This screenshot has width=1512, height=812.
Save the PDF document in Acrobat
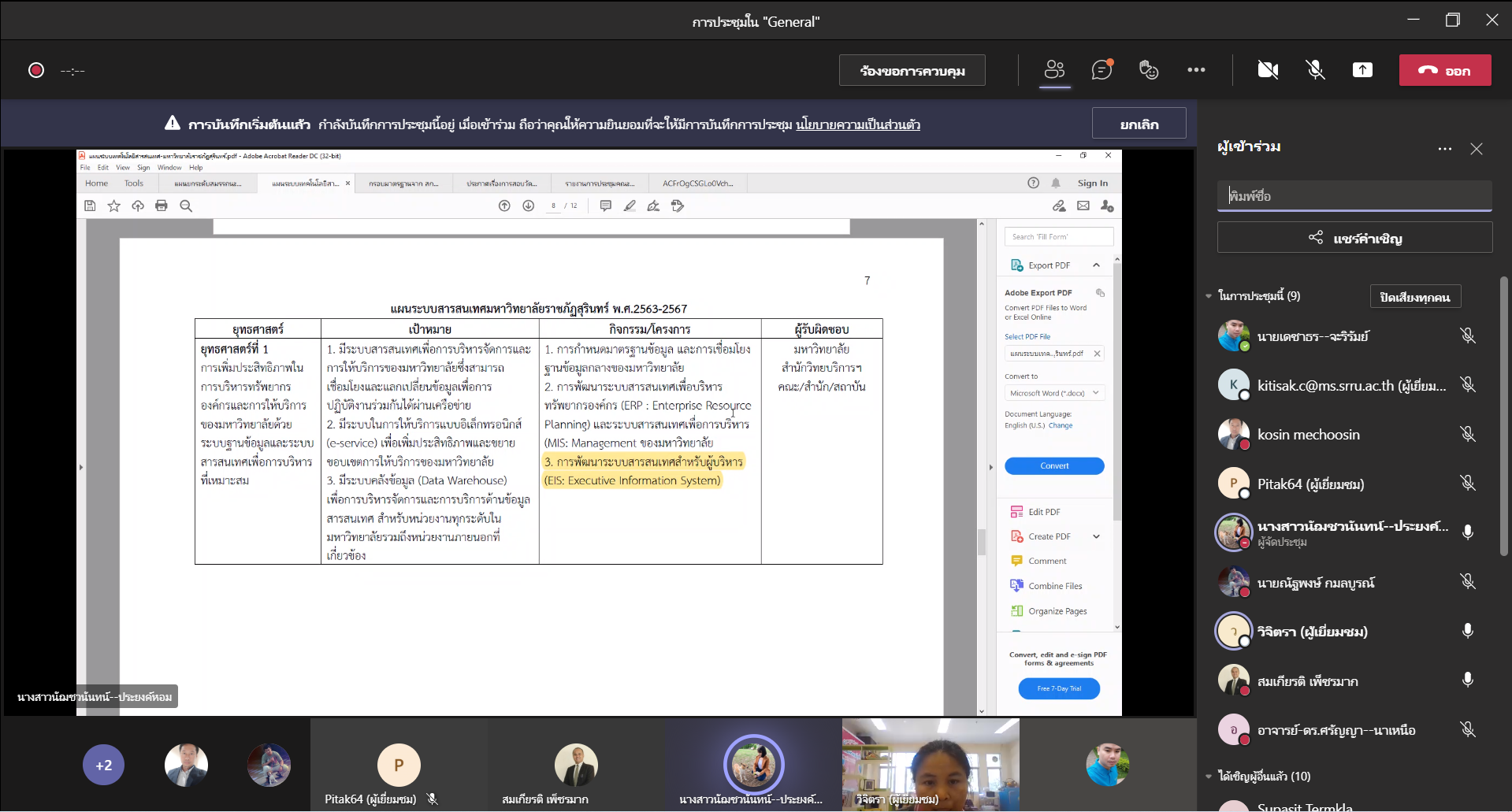coord(89,206)
